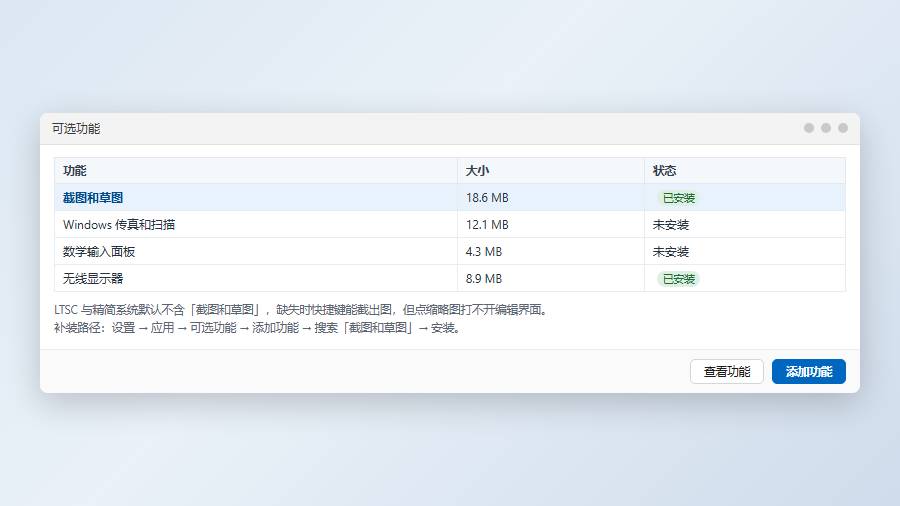
Task: Click the middle window control dot
Action: coord(825,128)
